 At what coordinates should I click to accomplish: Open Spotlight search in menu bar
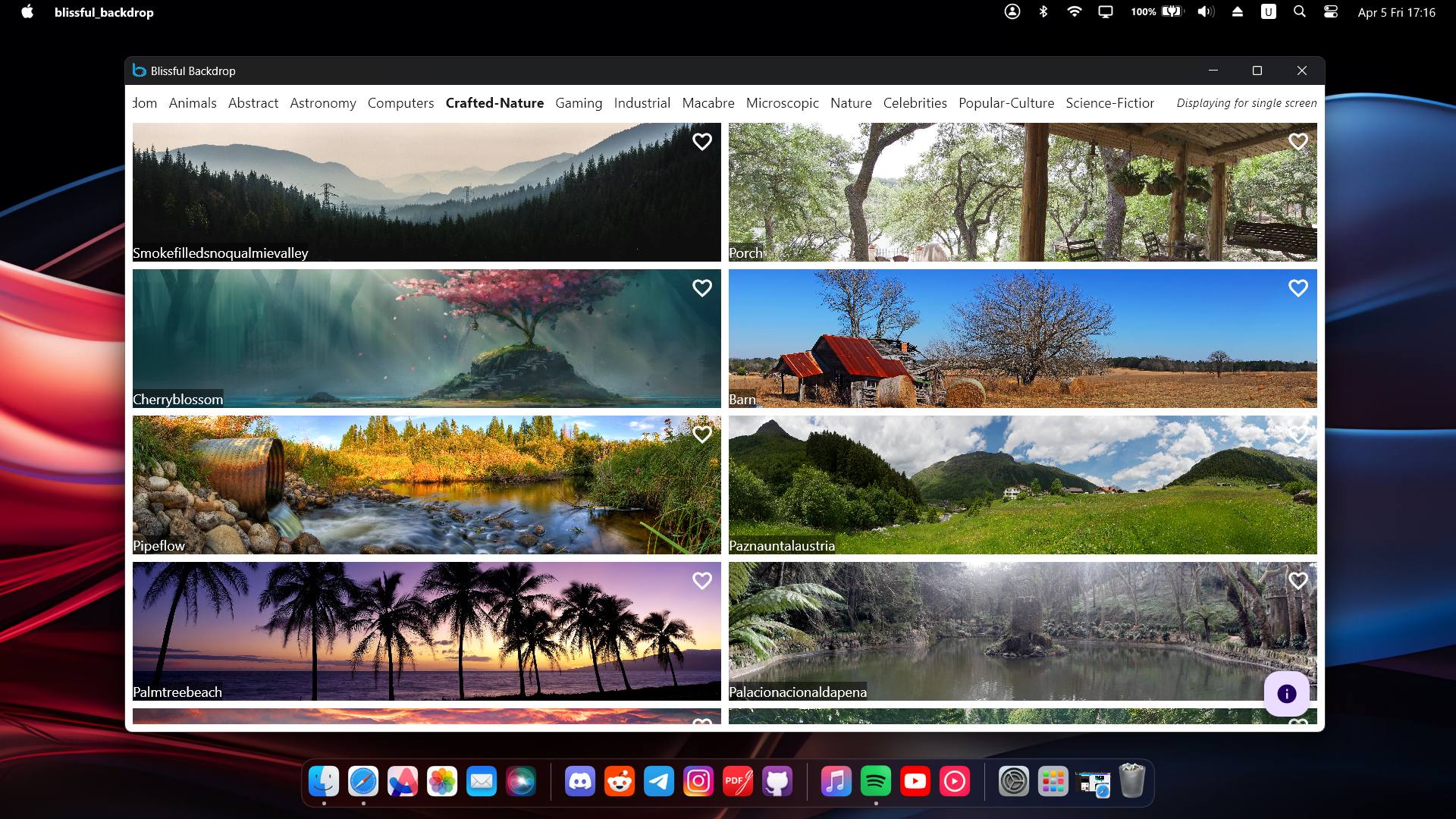coord(1299,12)
